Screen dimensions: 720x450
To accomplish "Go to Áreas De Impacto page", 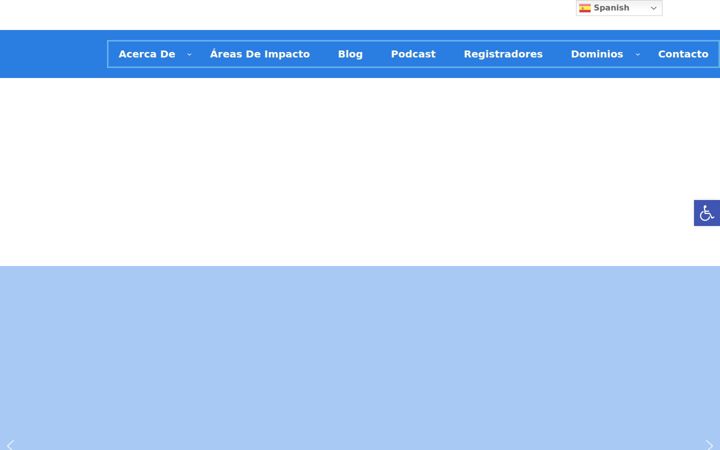I will [x=260, y=54].
